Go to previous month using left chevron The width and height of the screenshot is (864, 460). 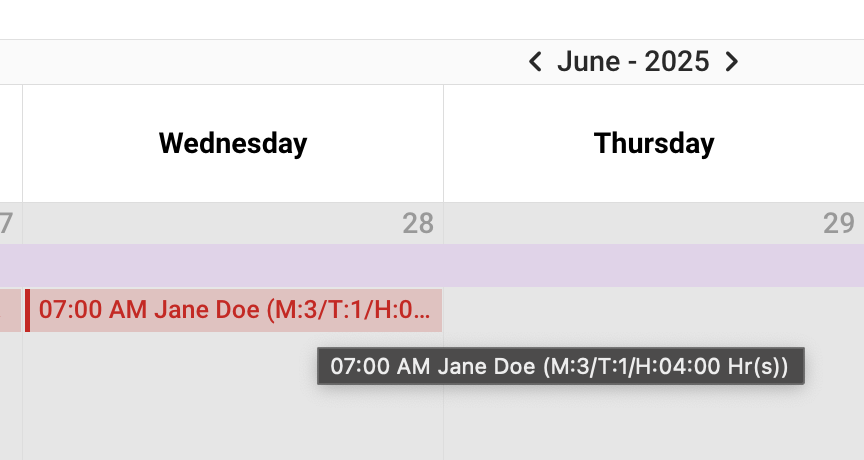[x=535, y=62]
